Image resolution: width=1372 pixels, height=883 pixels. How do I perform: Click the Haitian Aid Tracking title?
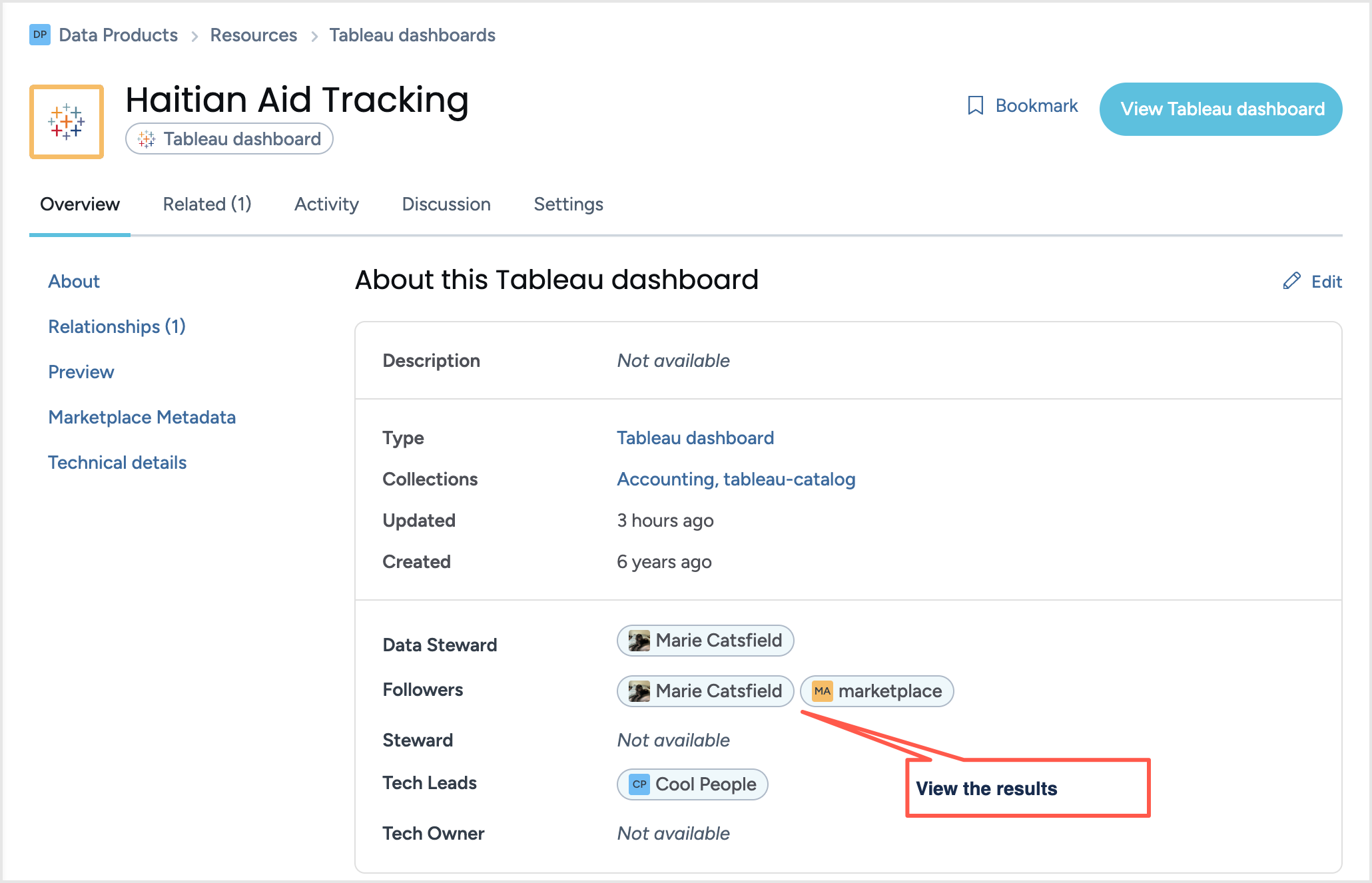point(297,100)
